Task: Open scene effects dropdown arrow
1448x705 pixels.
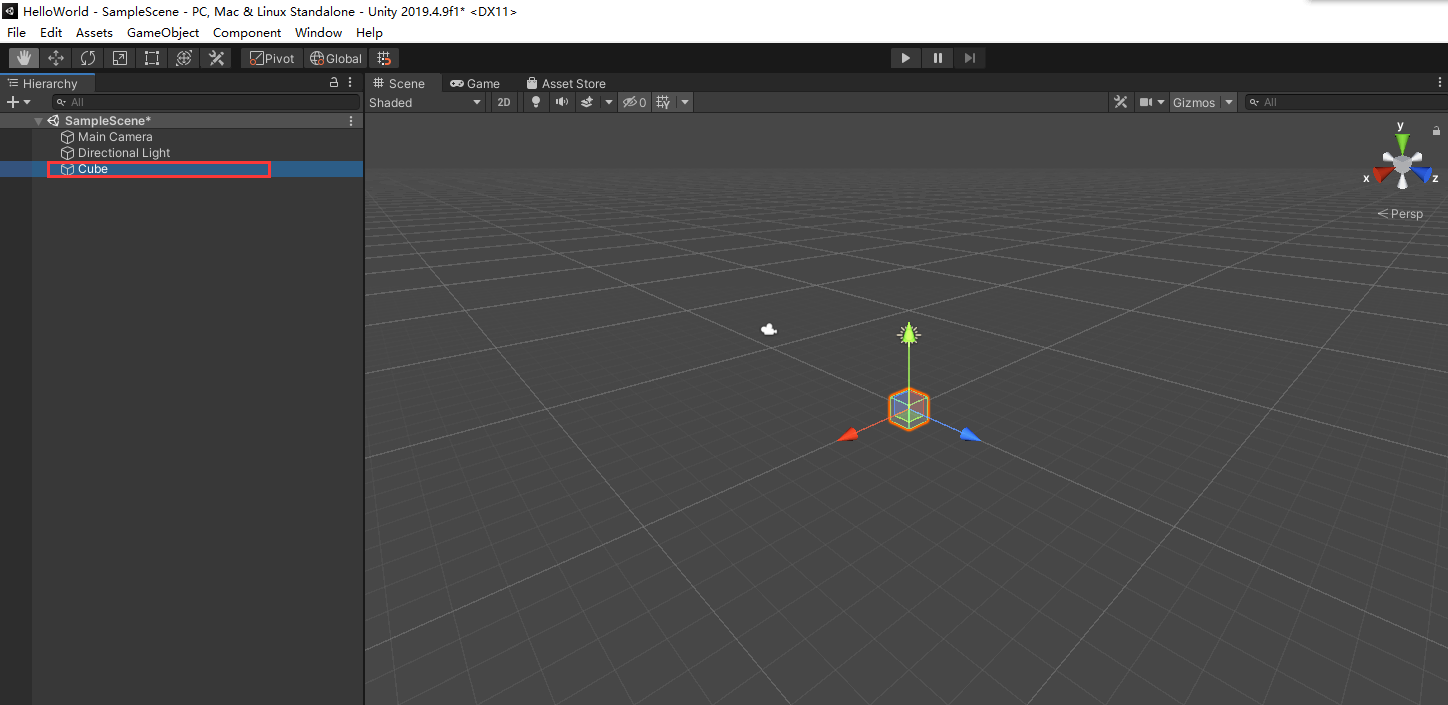Action: (x=608, y=102)
